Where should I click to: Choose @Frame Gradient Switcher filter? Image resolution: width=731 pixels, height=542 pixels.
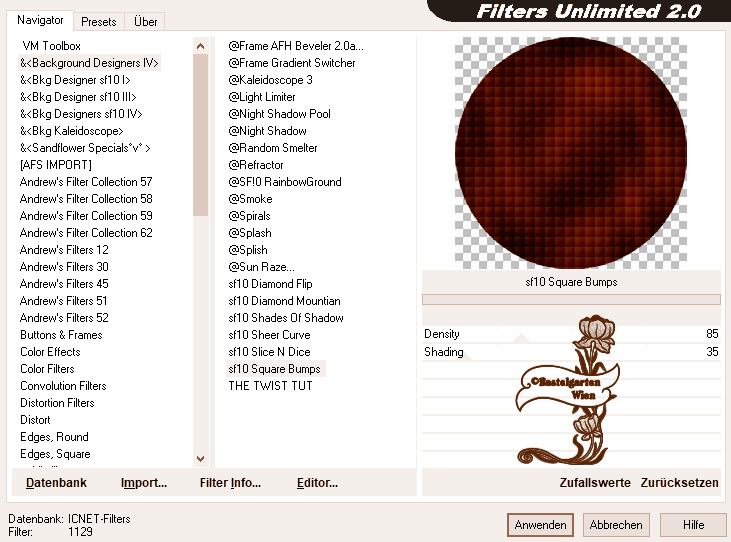(291, 63)
